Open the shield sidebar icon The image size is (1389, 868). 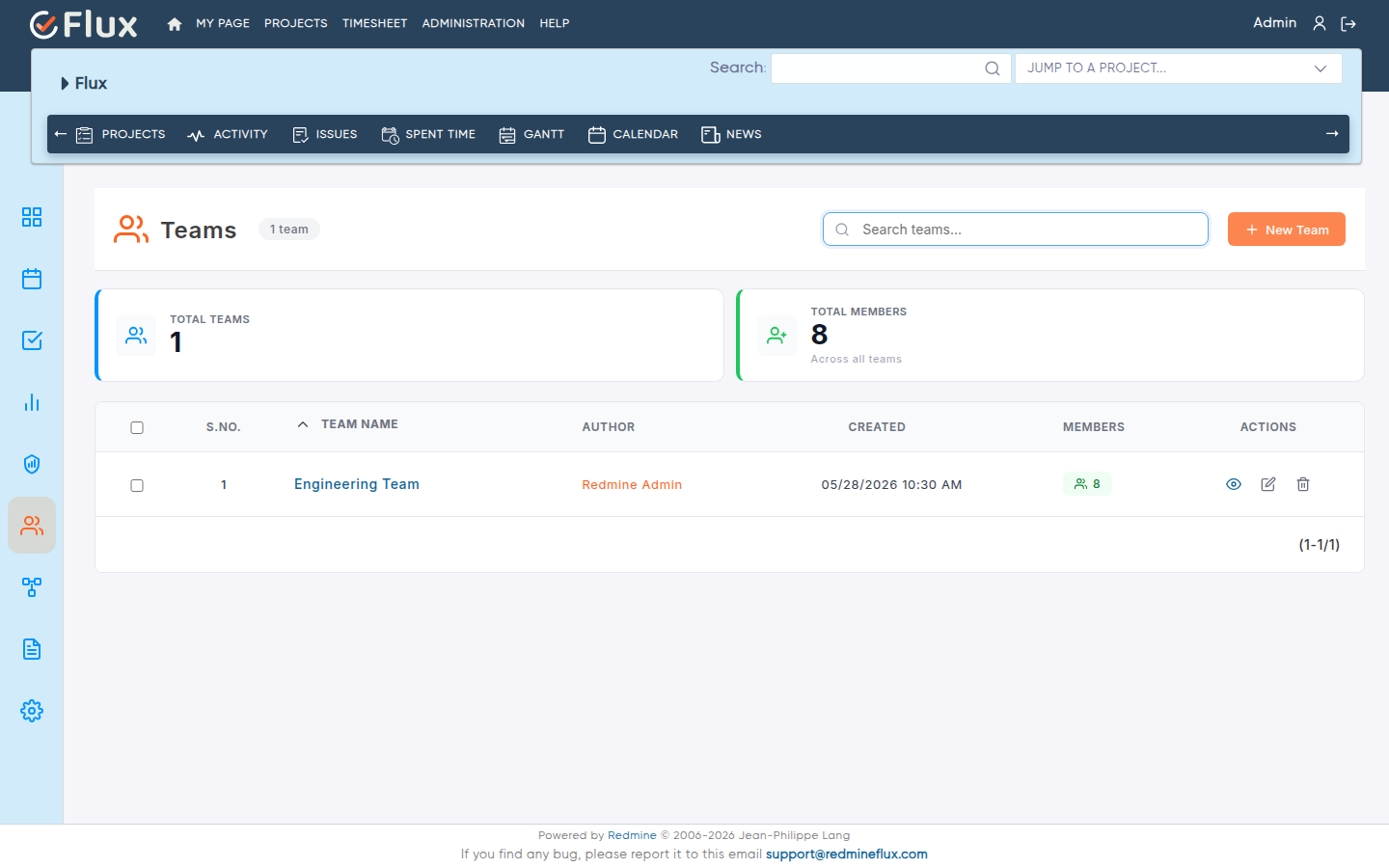(32, 464)
